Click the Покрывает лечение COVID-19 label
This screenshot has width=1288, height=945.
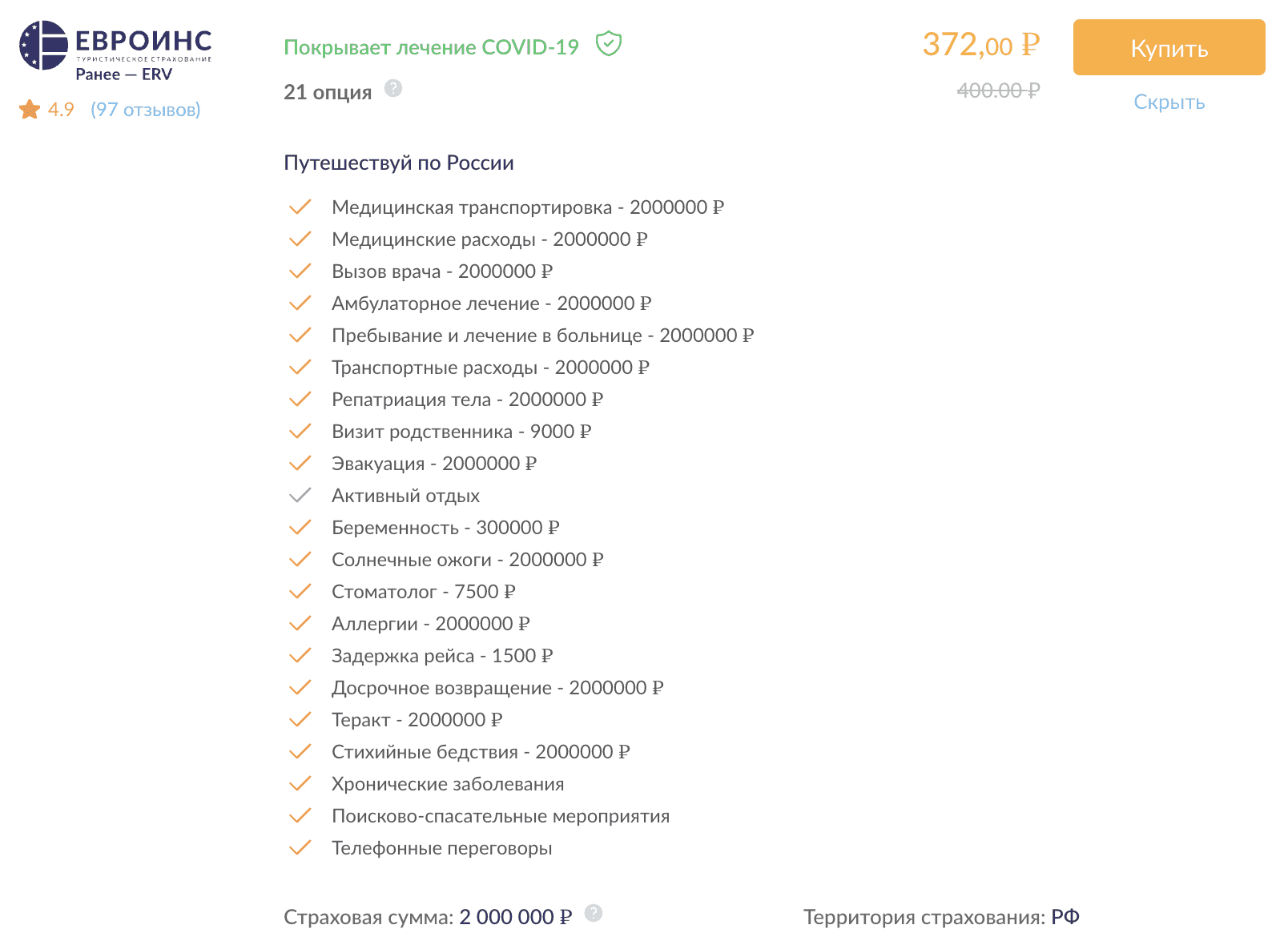pyautogui.click(x=431, y=47)
